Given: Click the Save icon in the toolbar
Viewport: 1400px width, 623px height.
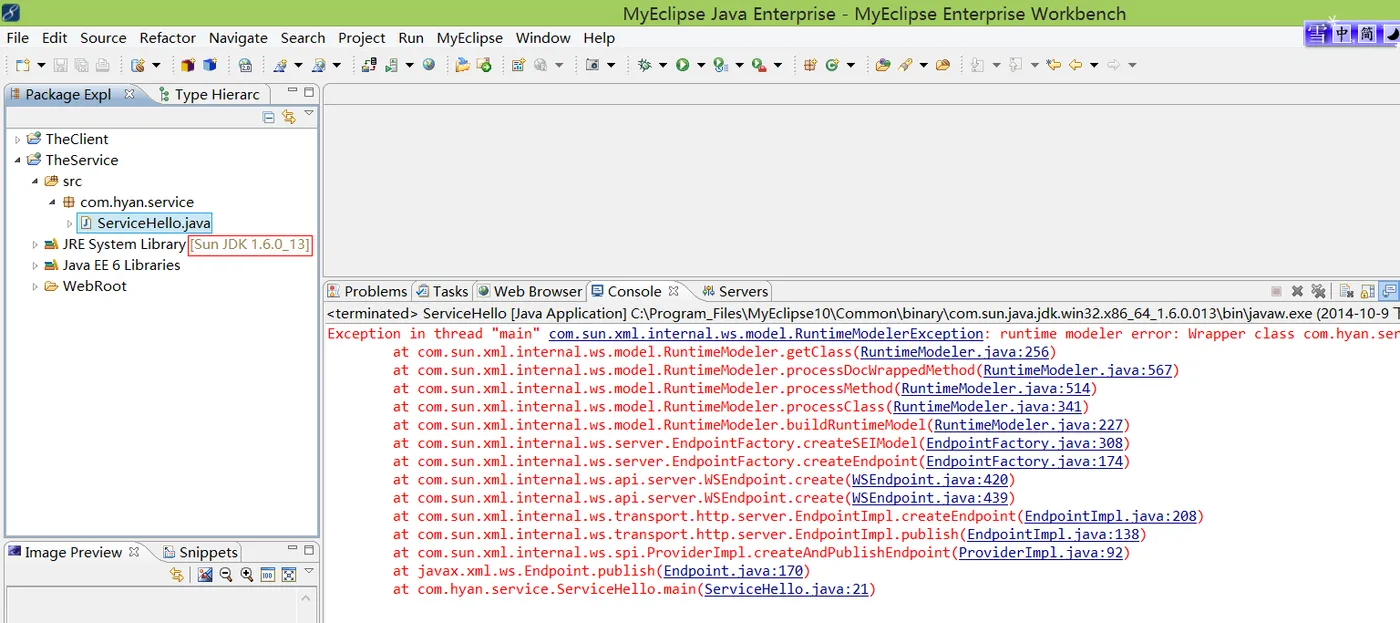Looking at the screenshot, I should (60, 65).
